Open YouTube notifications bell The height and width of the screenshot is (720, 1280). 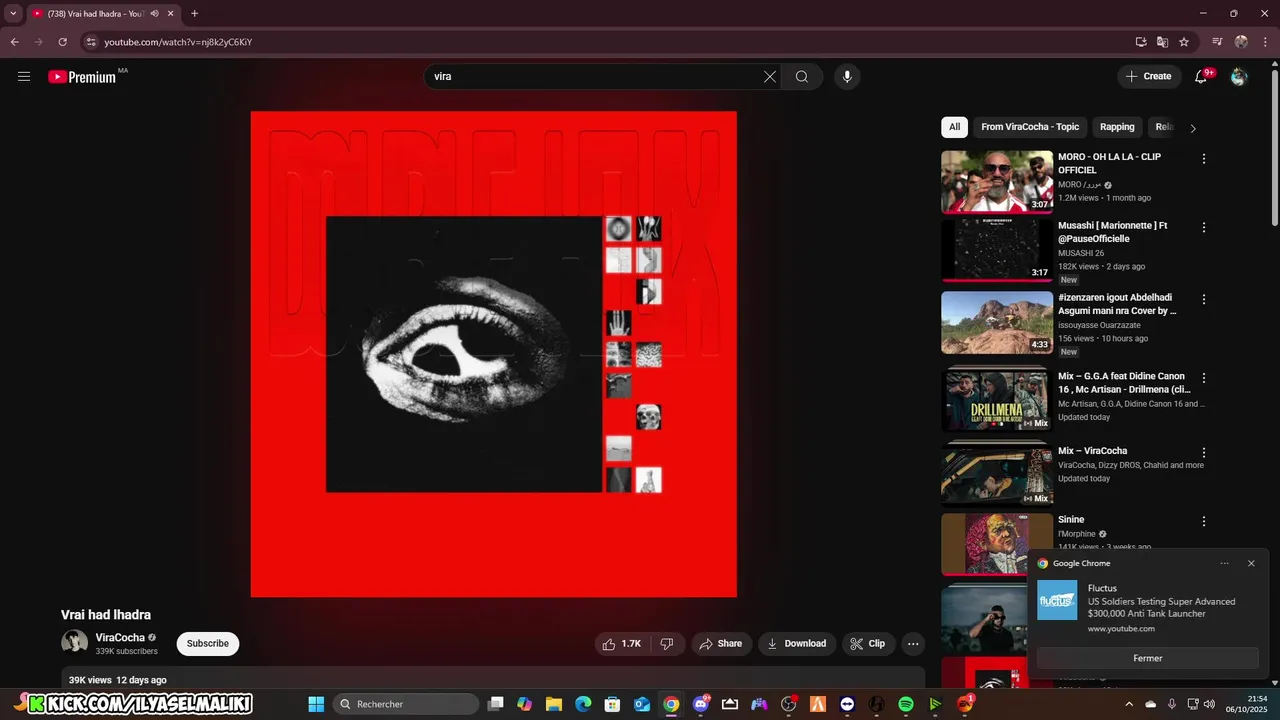pos(1202,77)
